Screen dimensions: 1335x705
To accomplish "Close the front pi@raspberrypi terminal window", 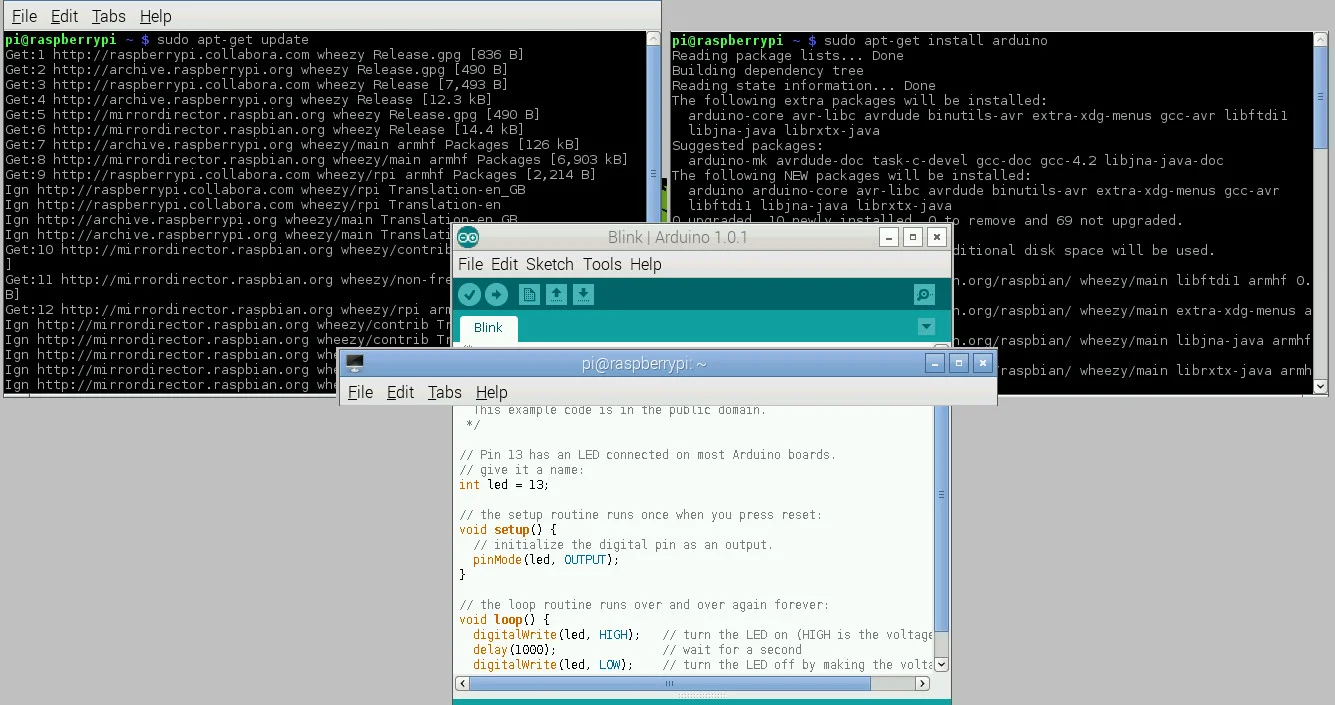I will 983,363.
